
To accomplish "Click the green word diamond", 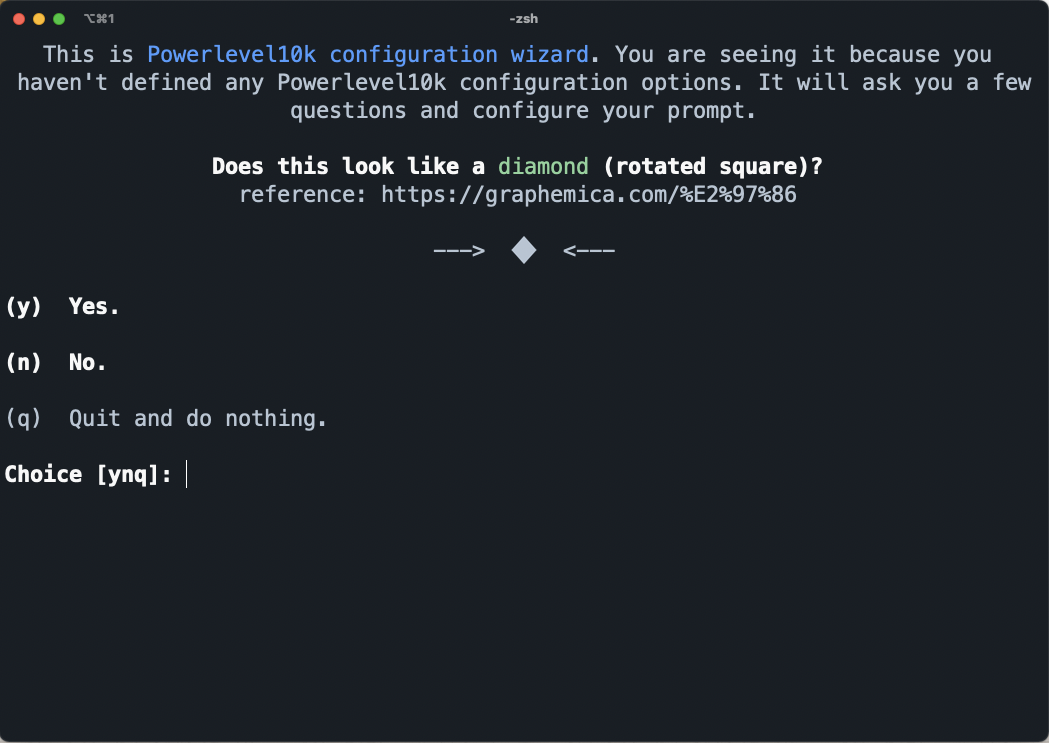I will pos(543,166).
